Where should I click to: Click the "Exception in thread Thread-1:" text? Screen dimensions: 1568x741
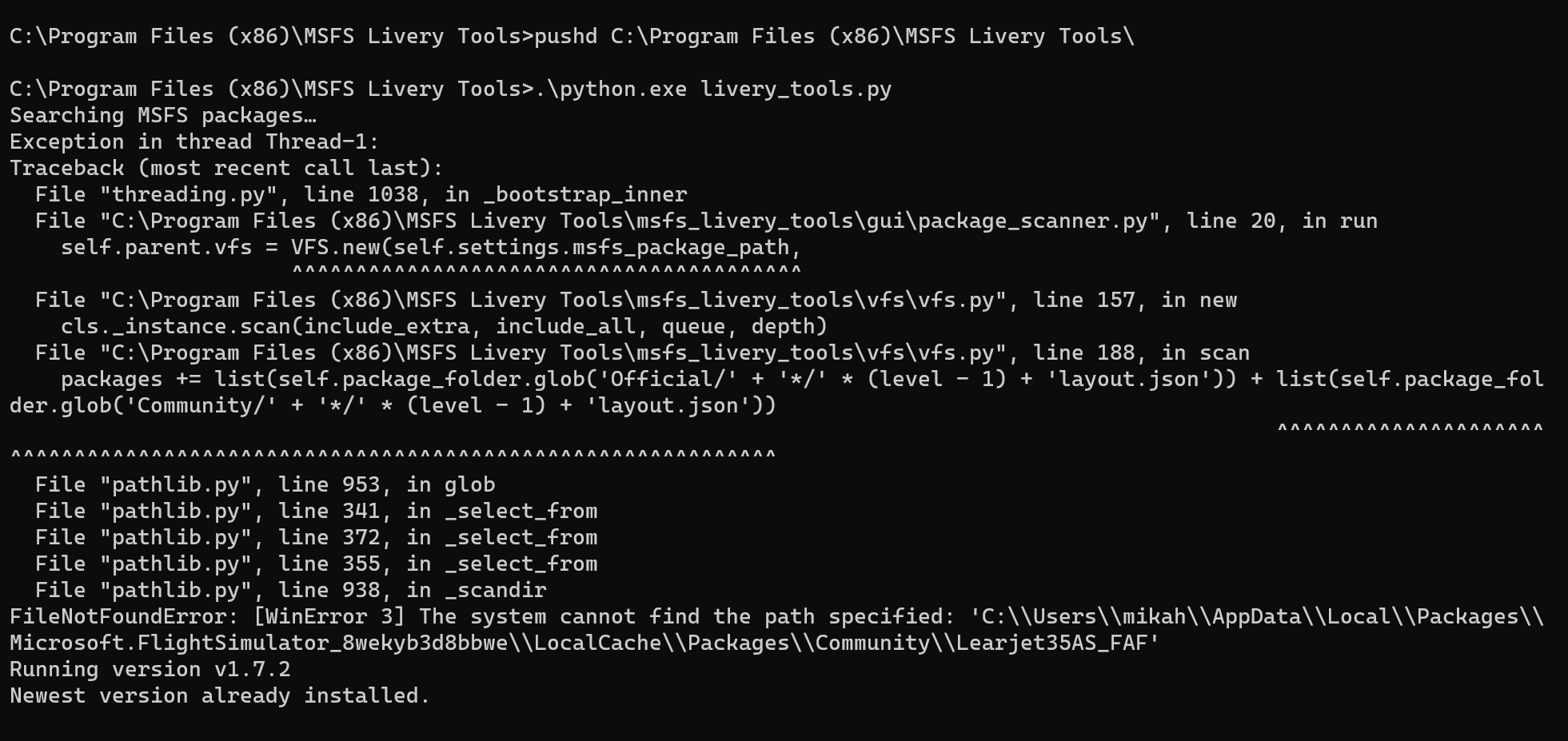pyautogui.click(x=194, y=141)
